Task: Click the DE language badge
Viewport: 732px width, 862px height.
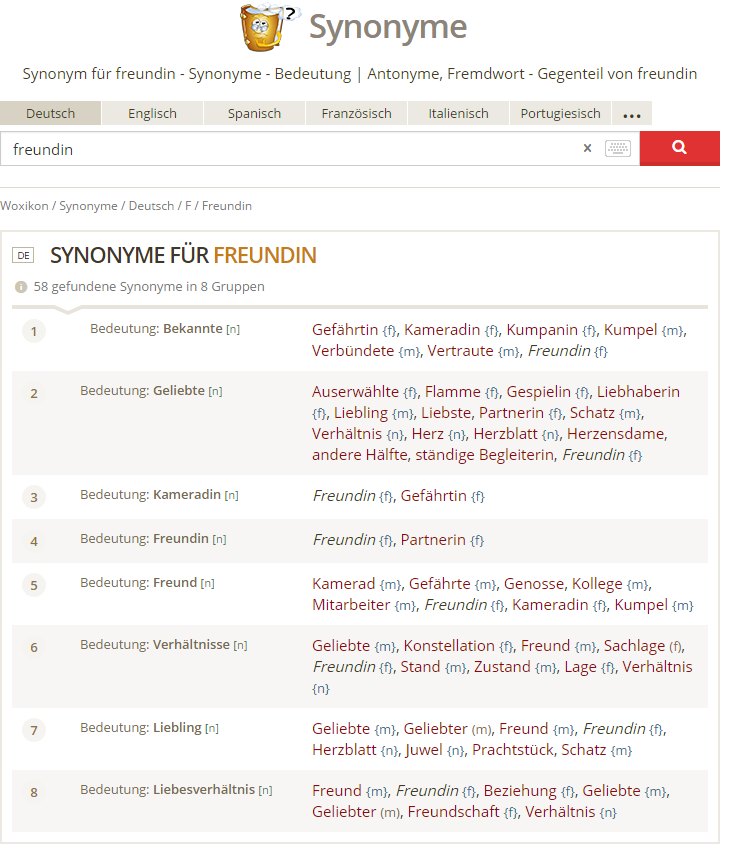Action: 23,255
